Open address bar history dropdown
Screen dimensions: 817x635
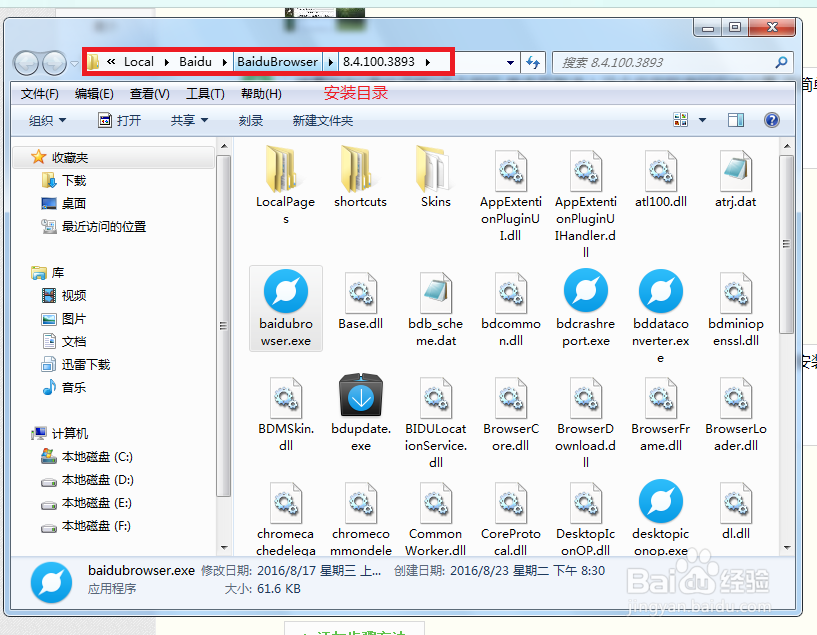[510, 63]
